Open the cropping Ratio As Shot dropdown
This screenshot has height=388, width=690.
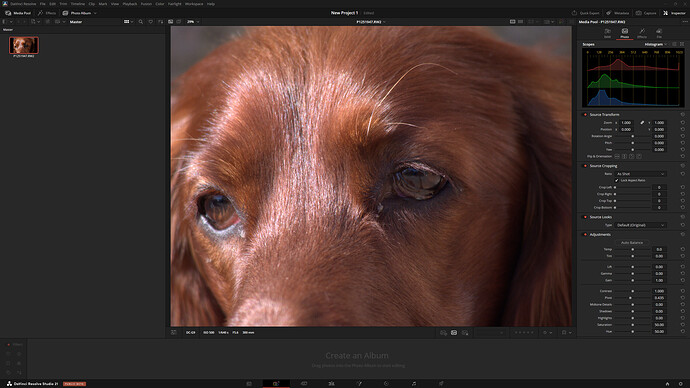click(x=640, y=174)
